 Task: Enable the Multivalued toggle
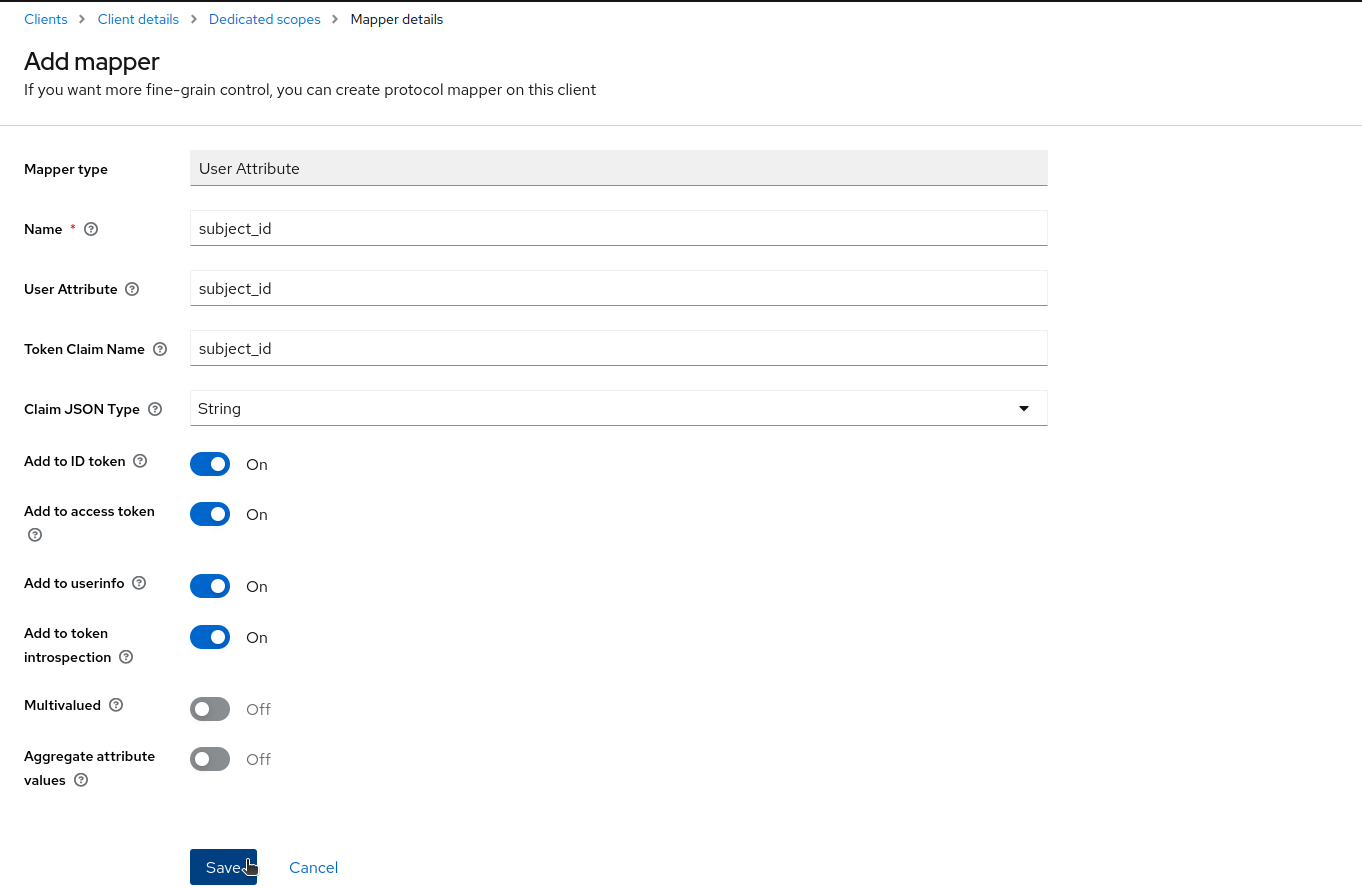210,709
